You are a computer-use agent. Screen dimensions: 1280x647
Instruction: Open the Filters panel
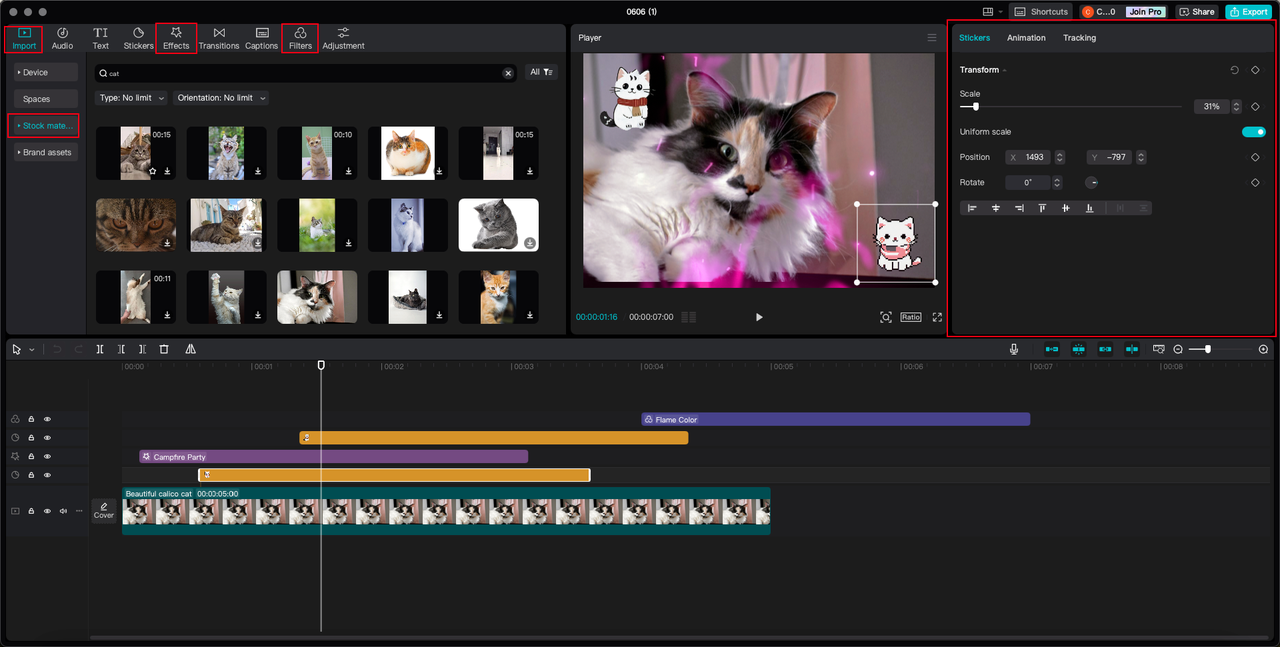[300, 39]
